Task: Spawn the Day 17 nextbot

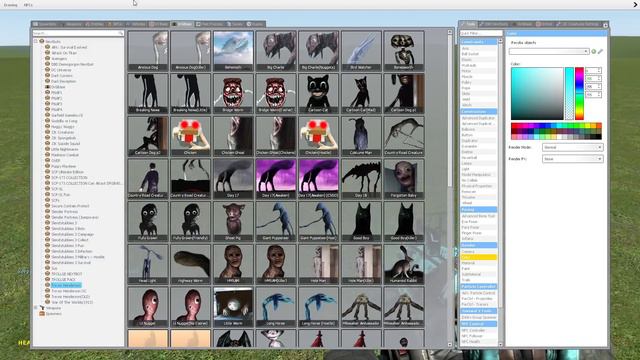Action: (x=233, y=179)
